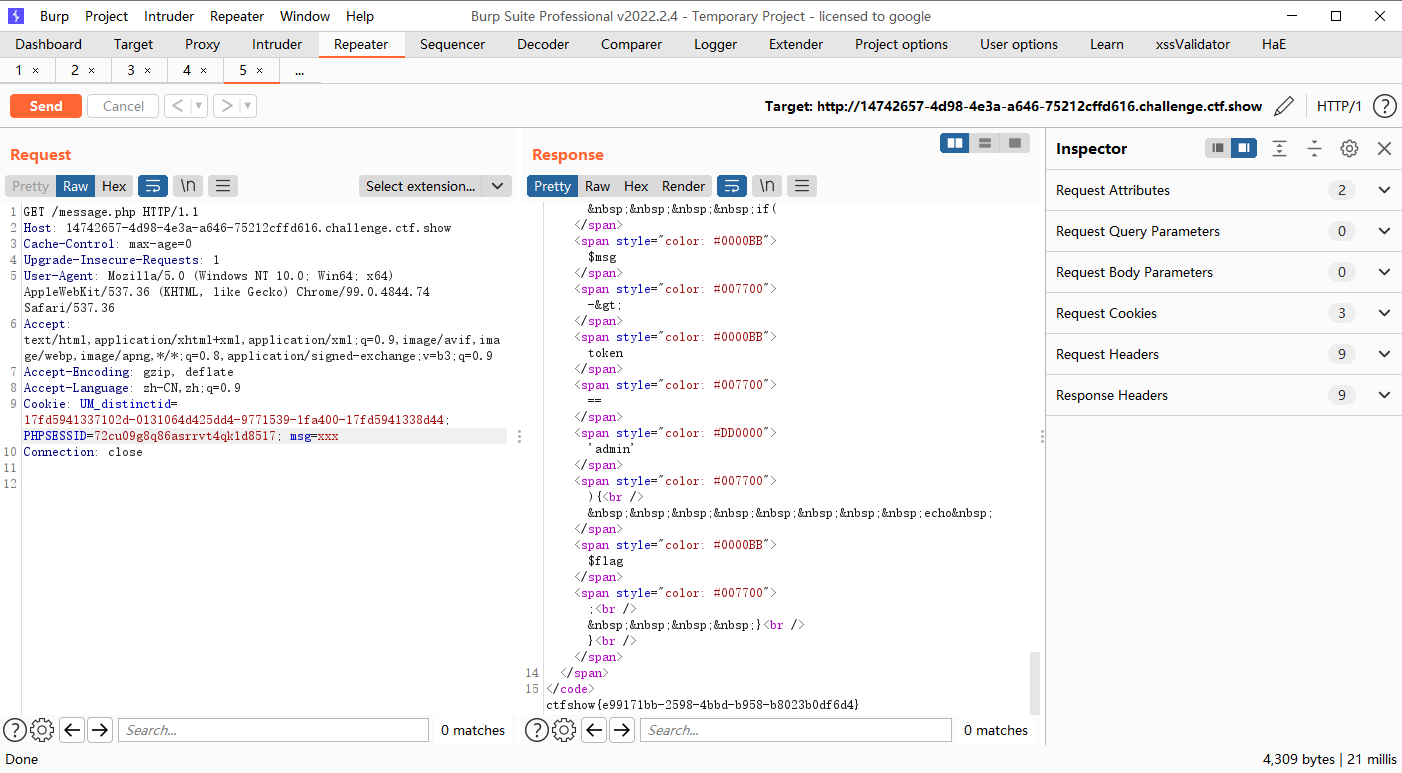Open the Burp menu
This screenshot has height=773, width=1402.
click(54, 16)
